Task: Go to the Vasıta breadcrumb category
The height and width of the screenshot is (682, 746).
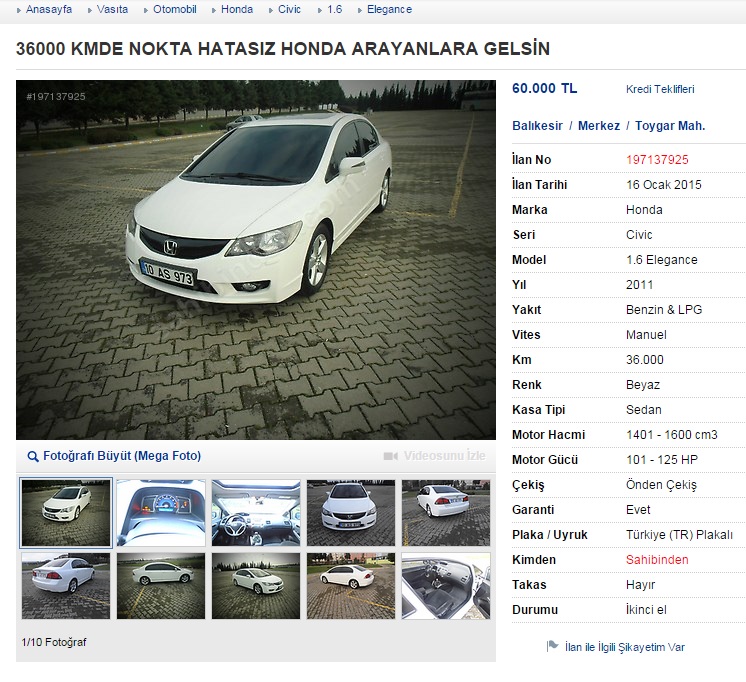Action: pyautogui.click(x=112, y=10)
